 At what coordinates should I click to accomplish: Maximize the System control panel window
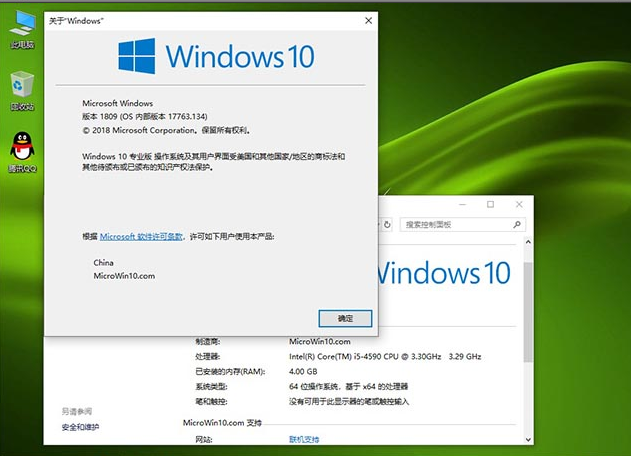(490, 204)
